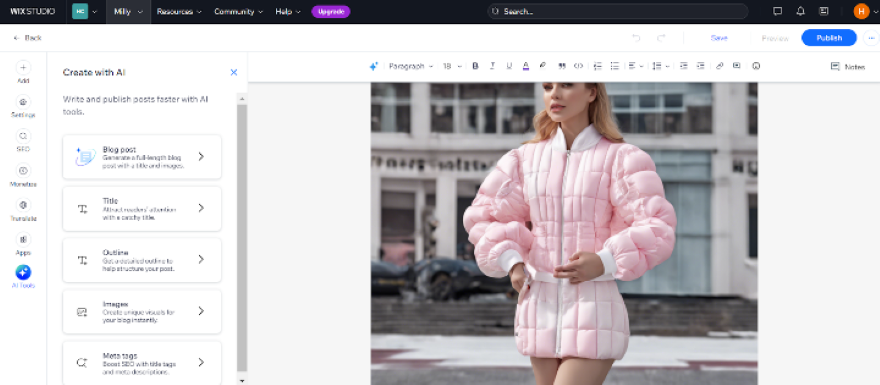Click the round icon ending the formatting toolbar
Viewport: 880px width, 385px height.
(756, 66)
